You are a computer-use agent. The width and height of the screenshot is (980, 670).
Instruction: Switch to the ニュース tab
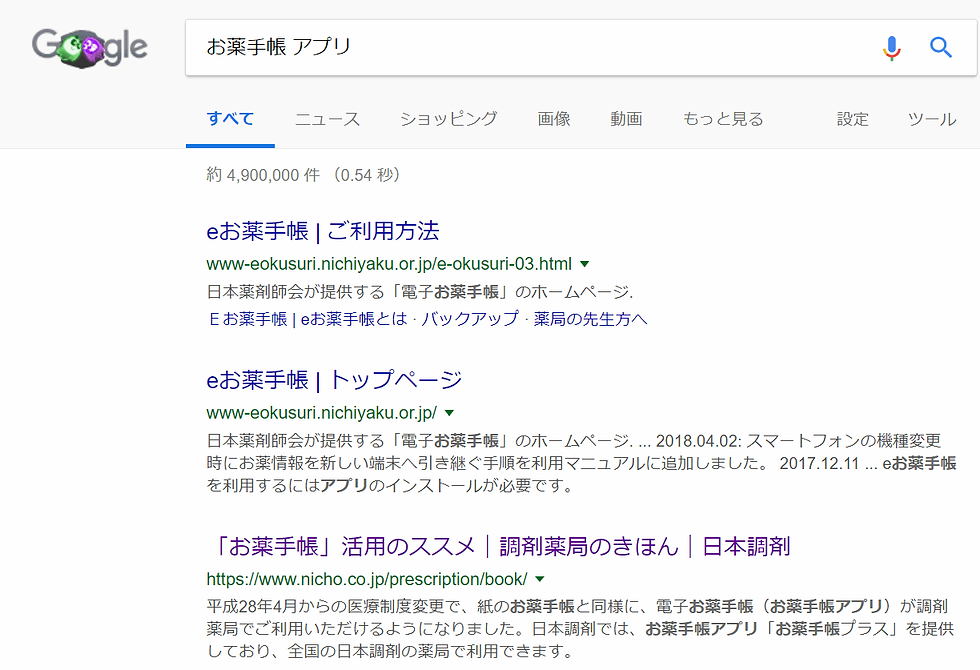pos(328,119)
